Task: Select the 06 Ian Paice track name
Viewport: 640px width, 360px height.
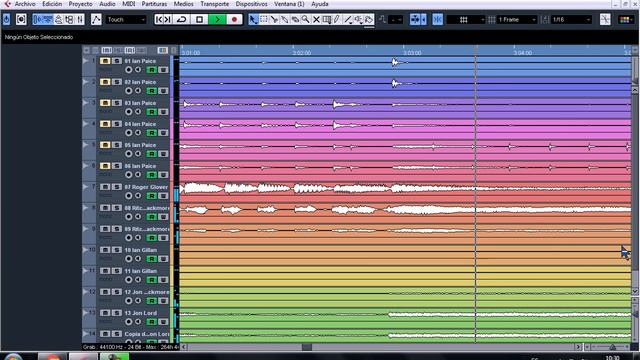Action: (140, 166)
